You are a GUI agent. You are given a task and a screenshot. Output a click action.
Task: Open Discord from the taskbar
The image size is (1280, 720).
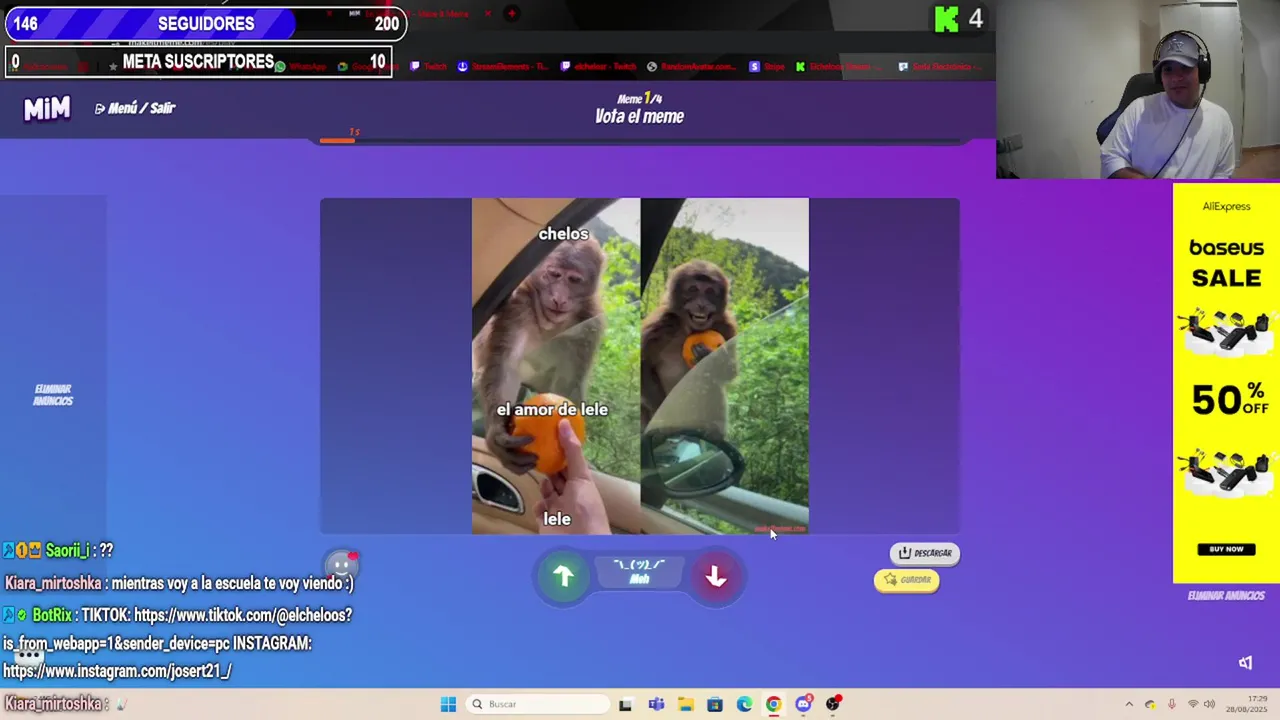pyautogui.click(x=803, y=704)
